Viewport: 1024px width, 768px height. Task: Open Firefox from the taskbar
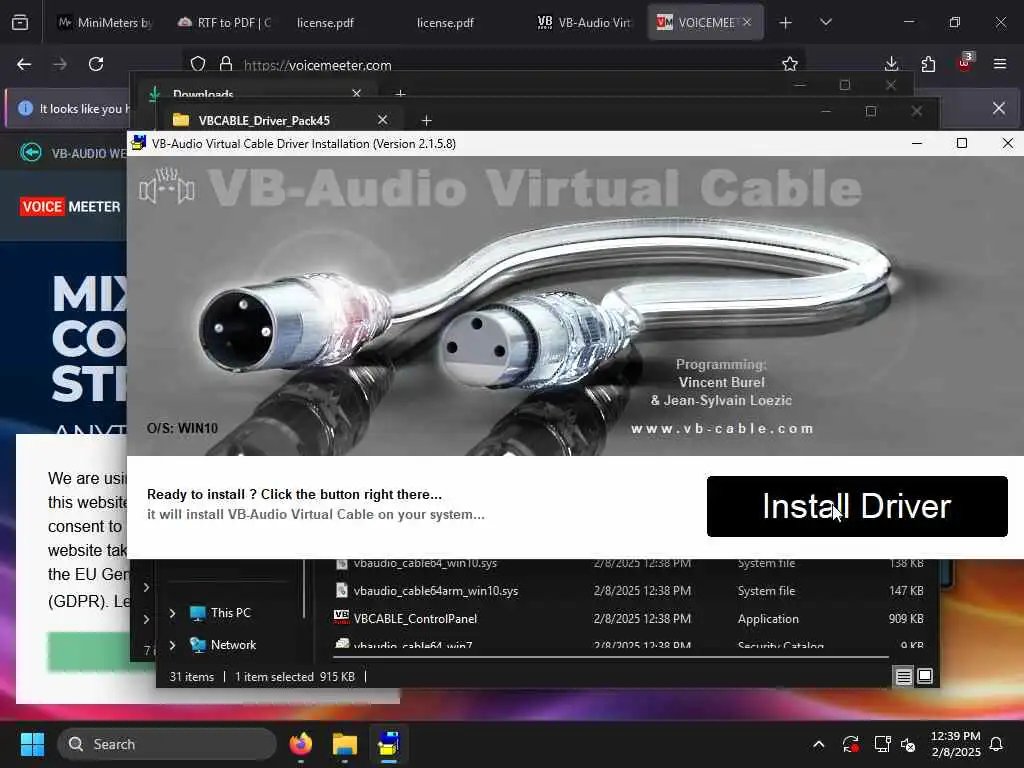coord(301,744)
